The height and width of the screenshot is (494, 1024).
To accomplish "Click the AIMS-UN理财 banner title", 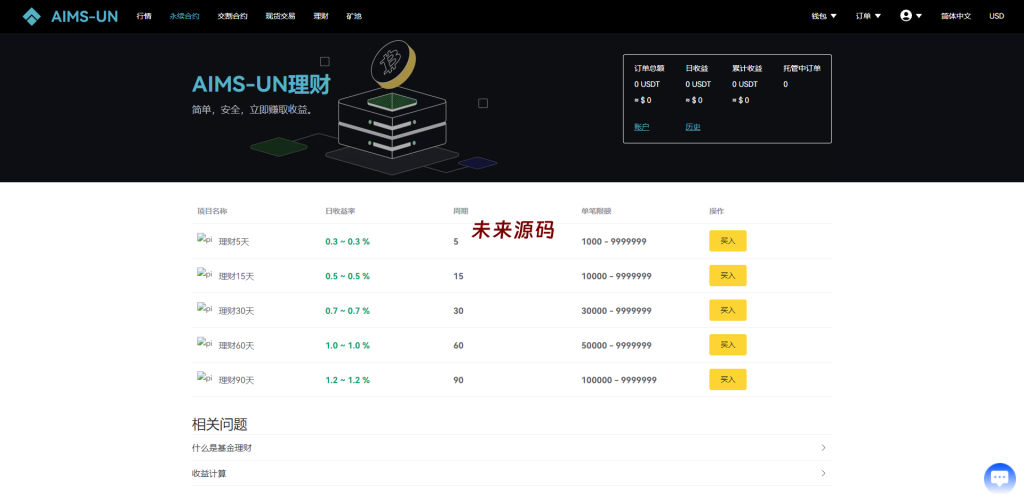I will (261, 85).
